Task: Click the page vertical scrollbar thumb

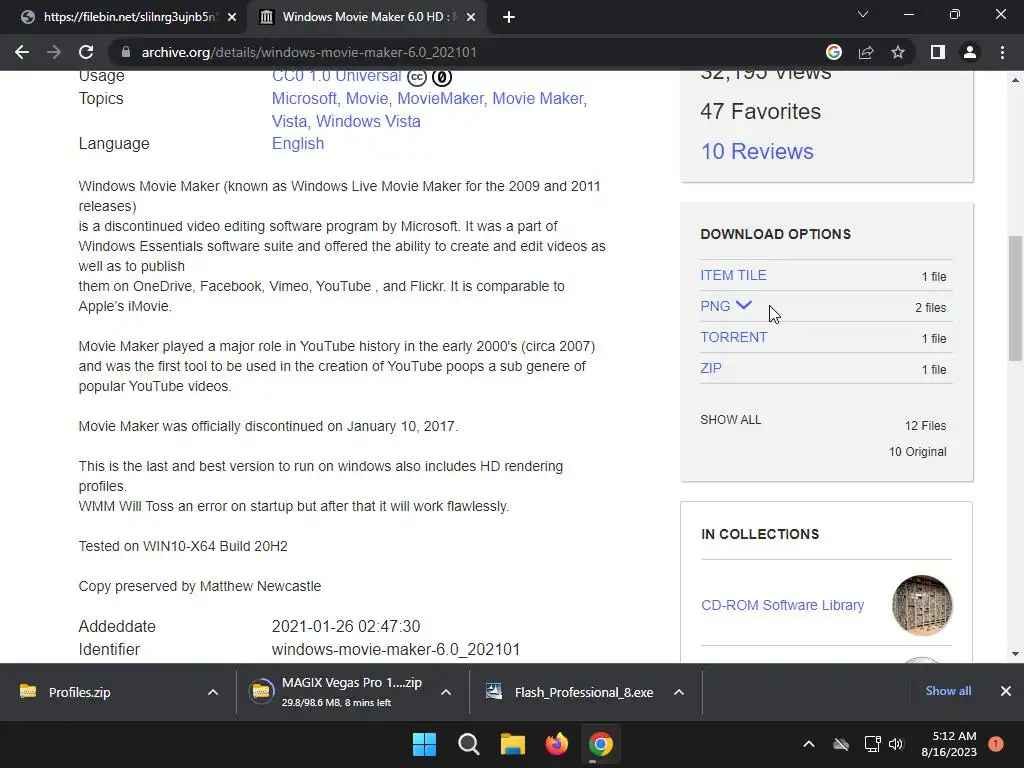Action: pyautogui.click(x=1015, y=298)
